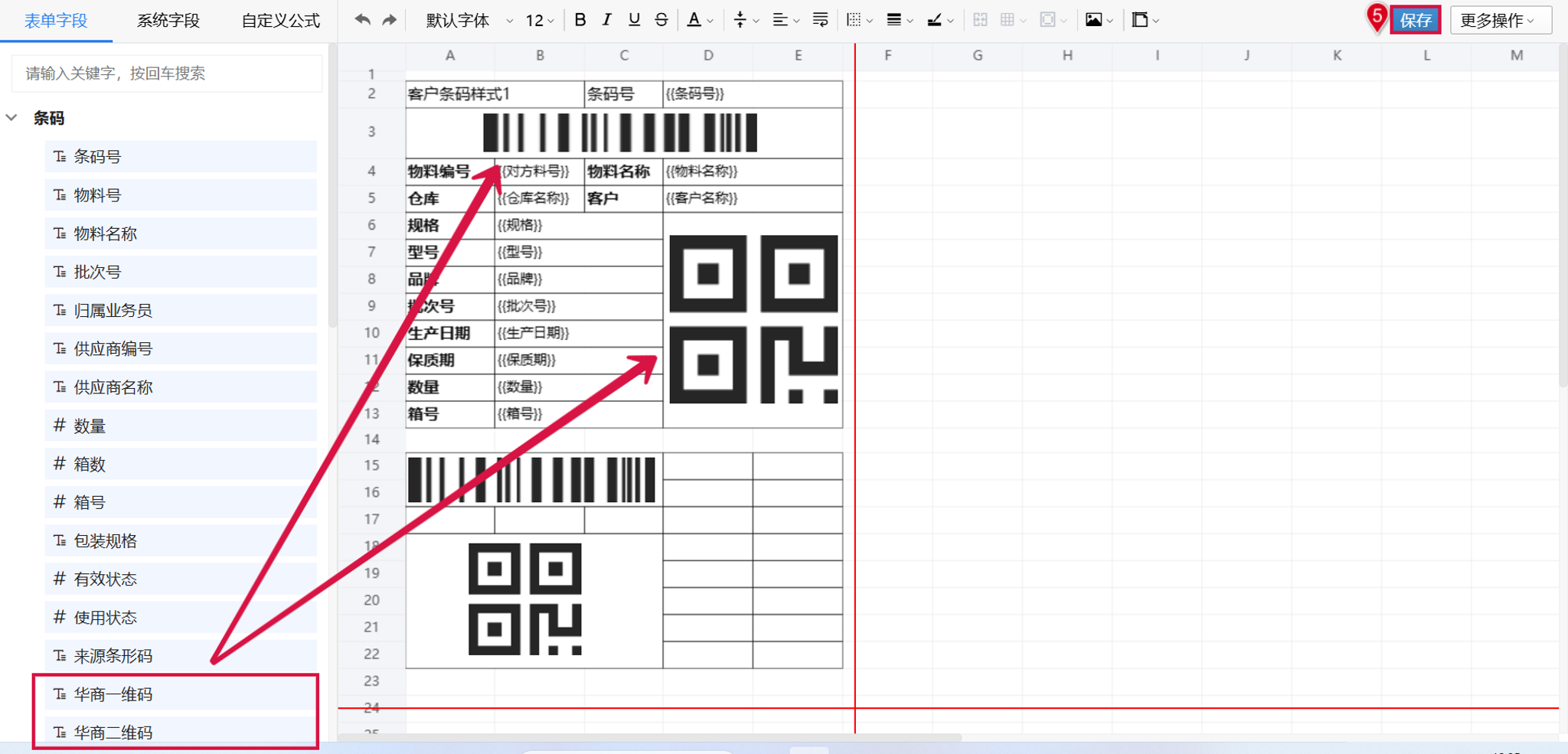Switch to the 系统字段 tab
Image resolution: width=1568 pixels, height=754 pixels.
[x=168, y=21]
